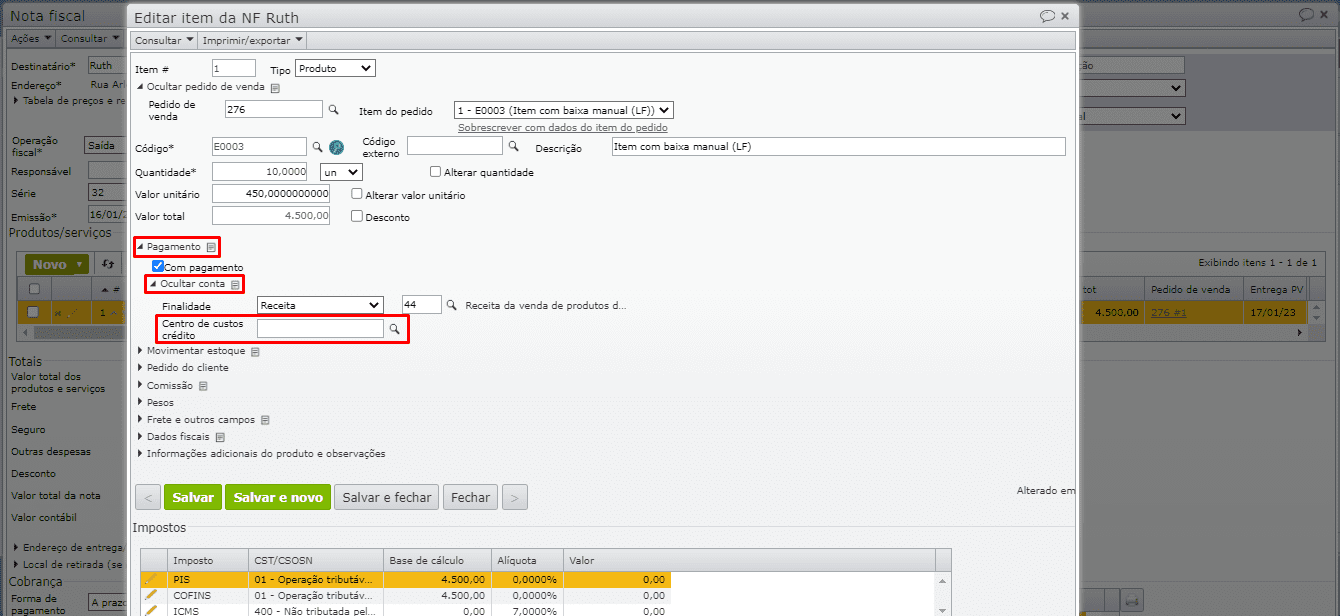Edit PIS tax row pencil icon

pos(151,579)
